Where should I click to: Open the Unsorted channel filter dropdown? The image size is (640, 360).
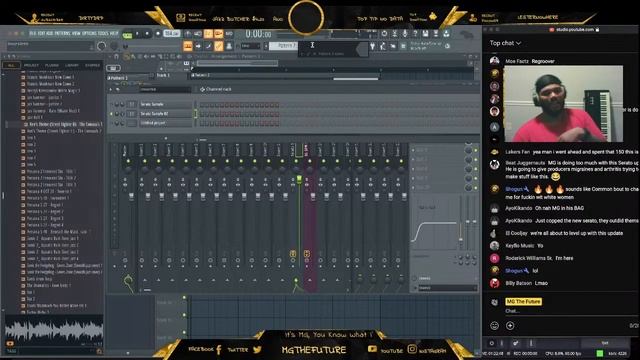pyautogui.click(x=164, y=89)
